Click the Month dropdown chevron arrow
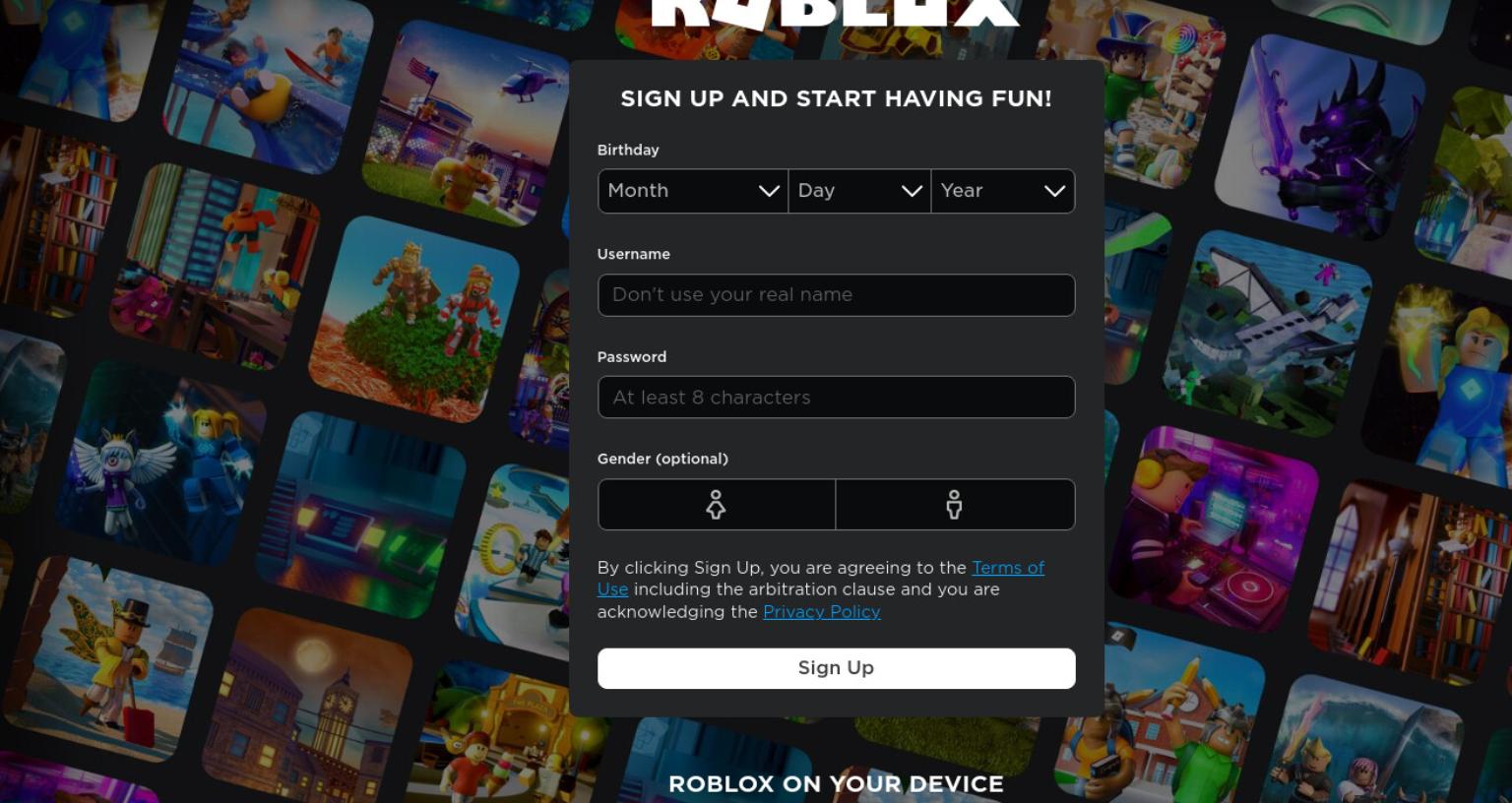The image size is (1512, 803). click(770, 191)
